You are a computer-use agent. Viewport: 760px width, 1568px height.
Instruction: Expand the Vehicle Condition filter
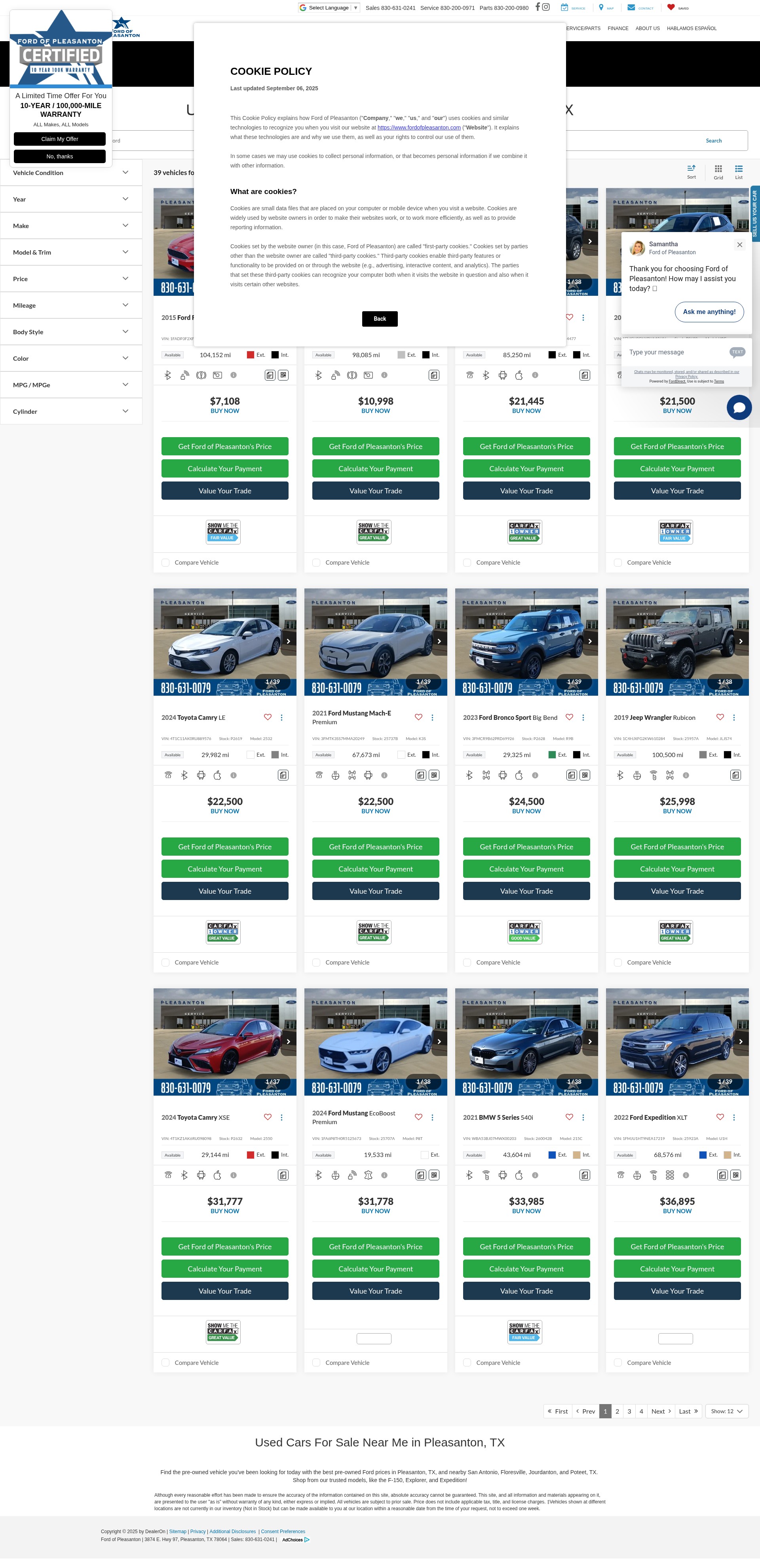click(71, 173)
